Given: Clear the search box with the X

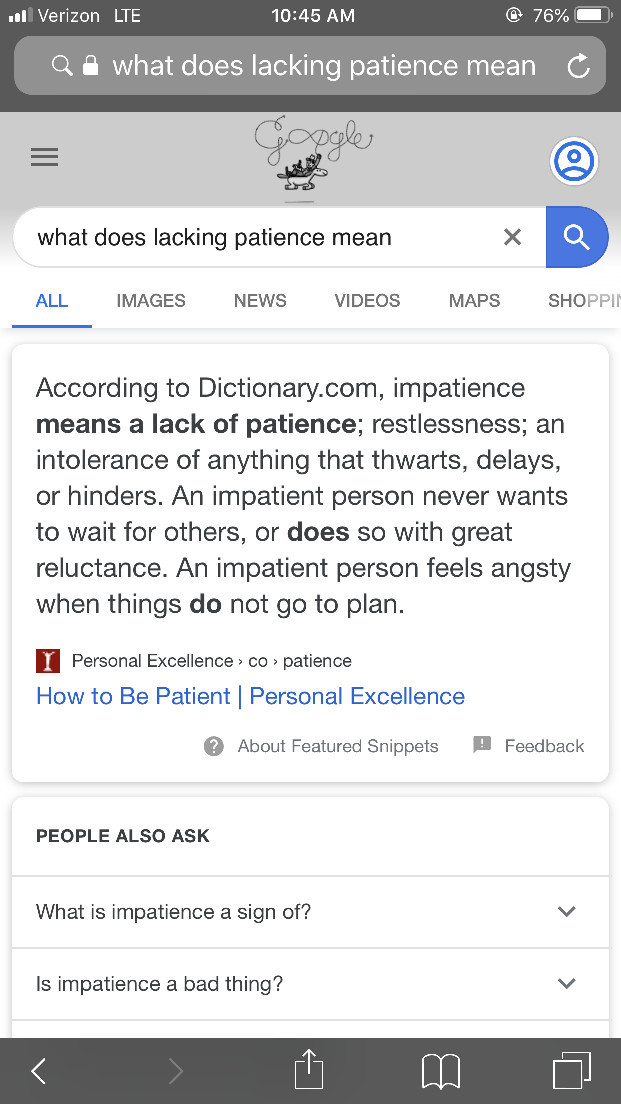Looking at the screenshot, I should click(512, 237).
